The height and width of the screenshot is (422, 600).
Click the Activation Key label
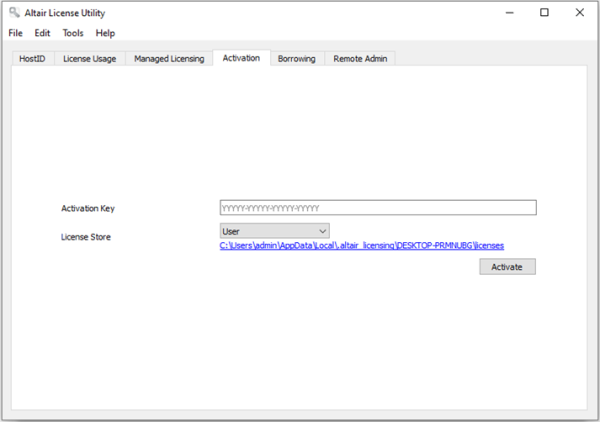coord(88,209)
